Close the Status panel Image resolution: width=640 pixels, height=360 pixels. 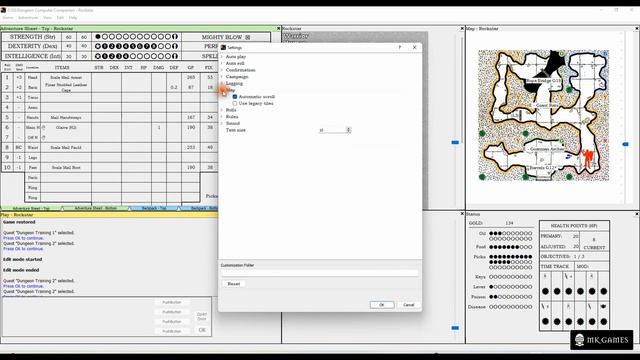(637, 214)
